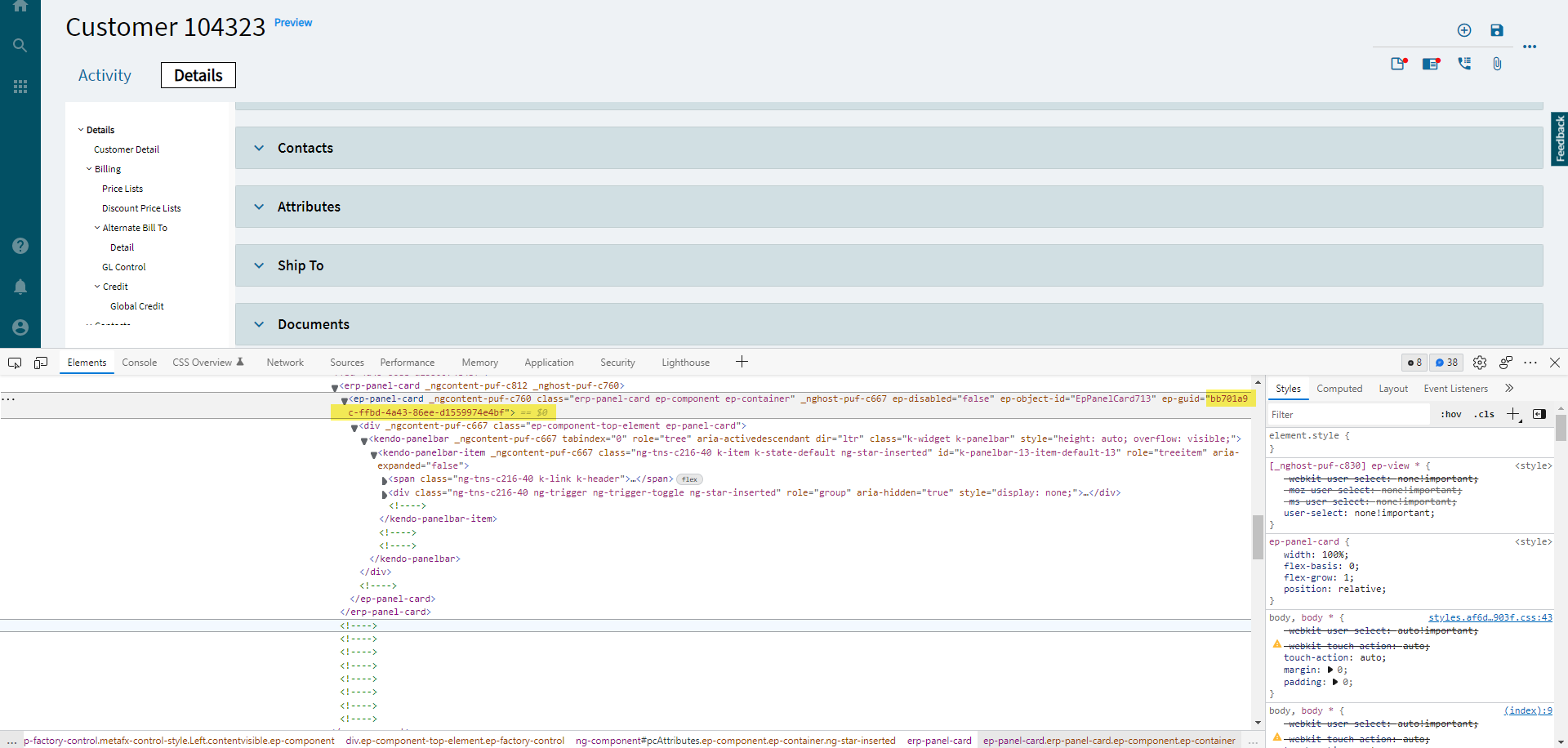Click the Save floppy disk icon
This screenshot has height=748, width=1568.
click(1496, 30)
